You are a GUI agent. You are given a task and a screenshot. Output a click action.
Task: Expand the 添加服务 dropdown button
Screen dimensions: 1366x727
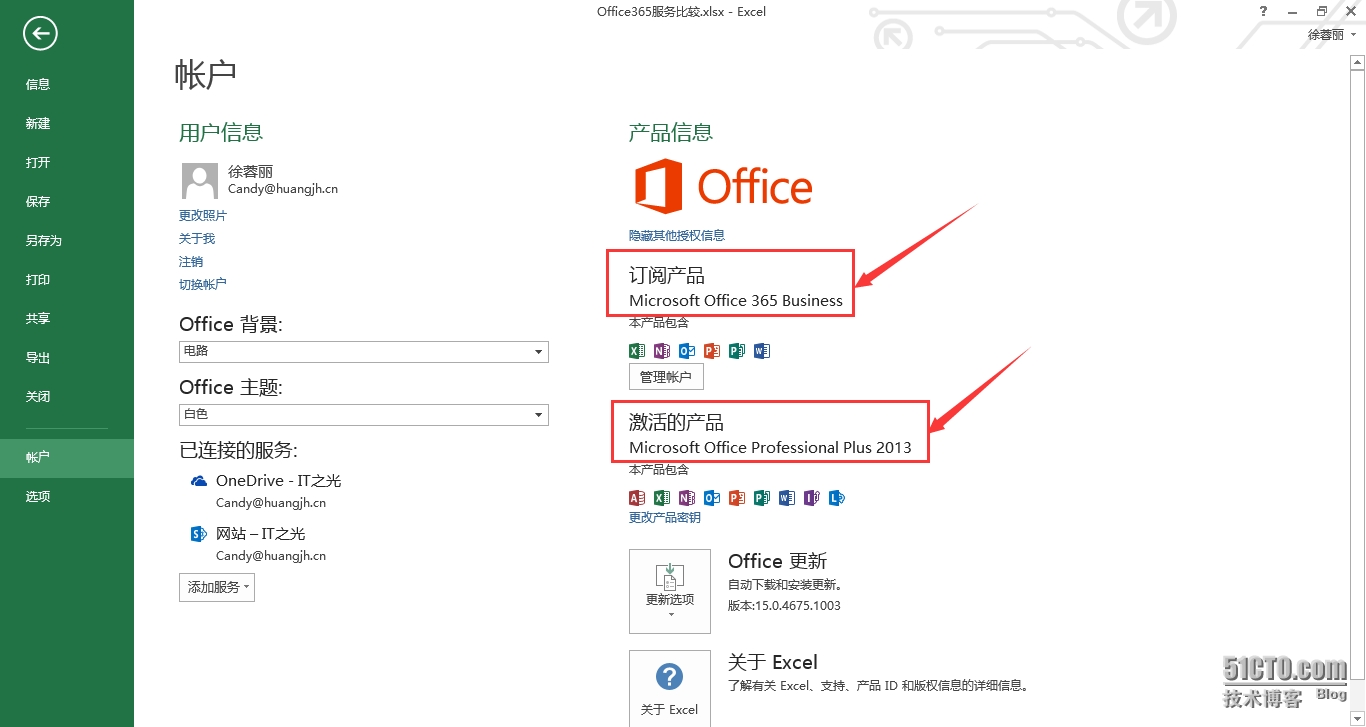pyautogui.click(x=217, y=587)
